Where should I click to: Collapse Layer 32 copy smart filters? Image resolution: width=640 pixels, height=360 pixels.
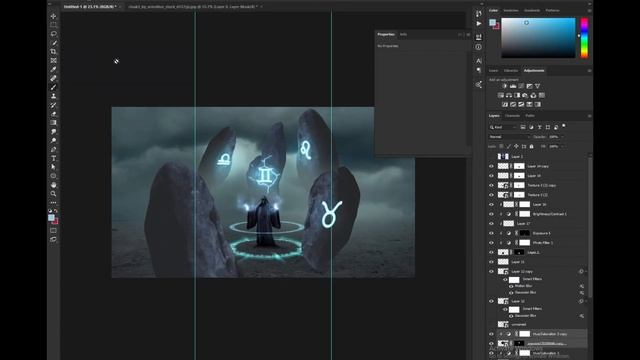[587, 271]
